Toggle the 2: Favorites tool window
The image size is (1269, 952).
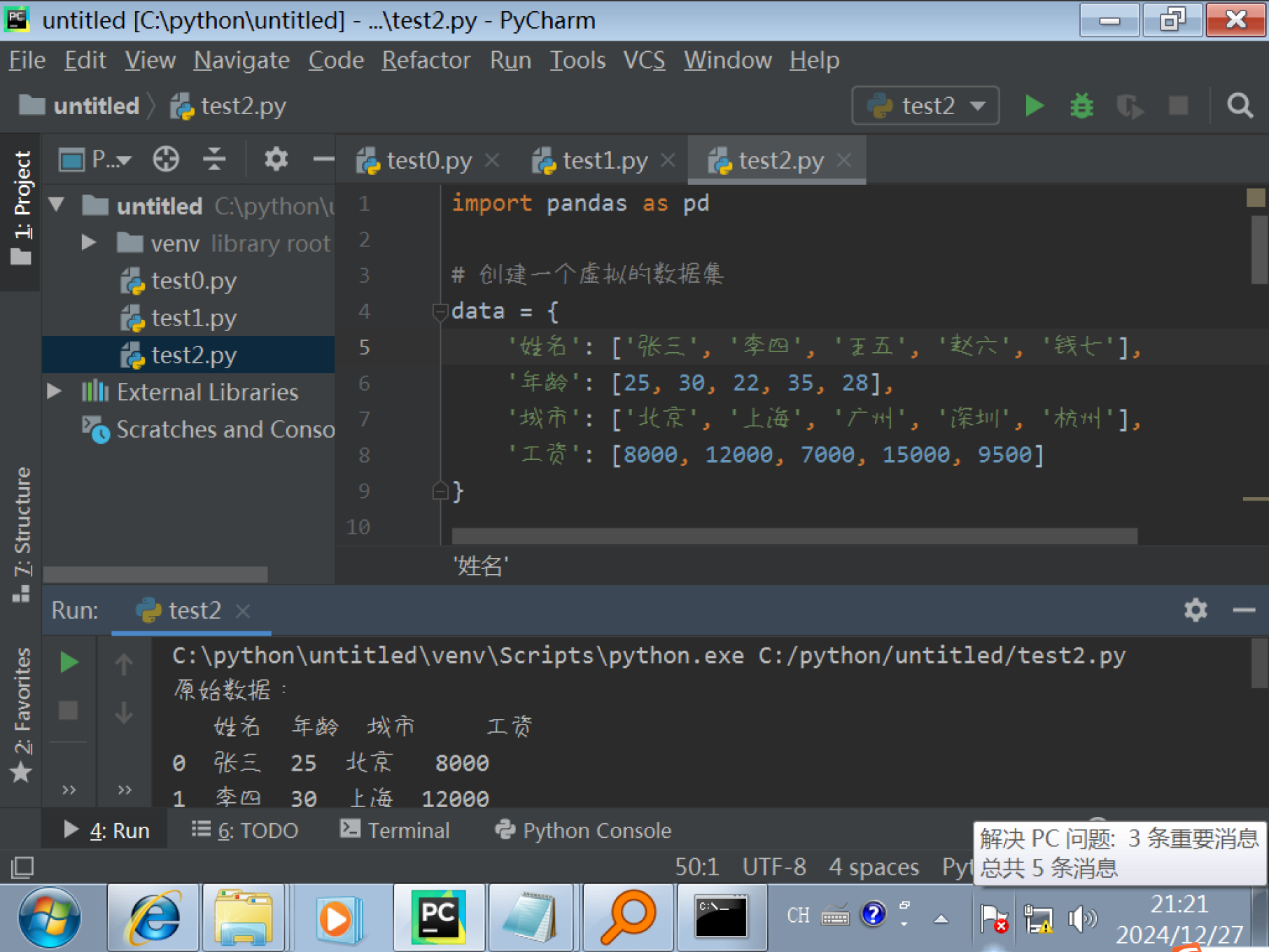(21, 715)
